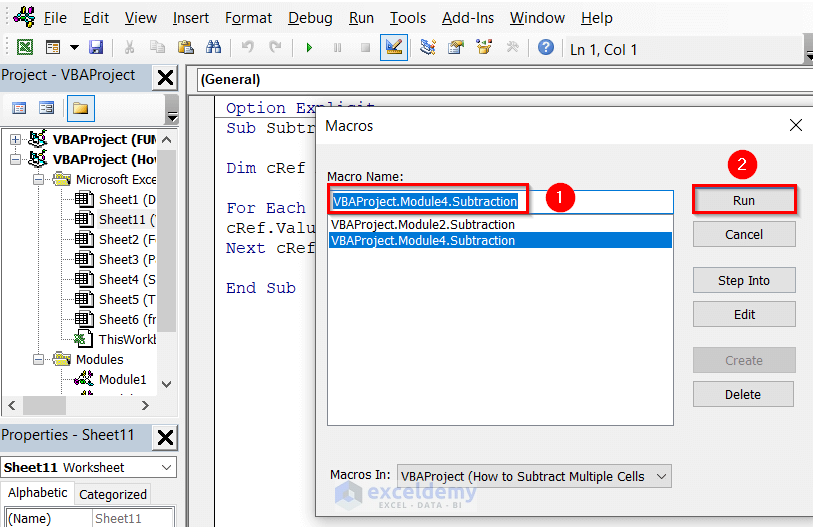813x527 pixels.
Task: Open the Run menu
Action: (x=361, y=18)
